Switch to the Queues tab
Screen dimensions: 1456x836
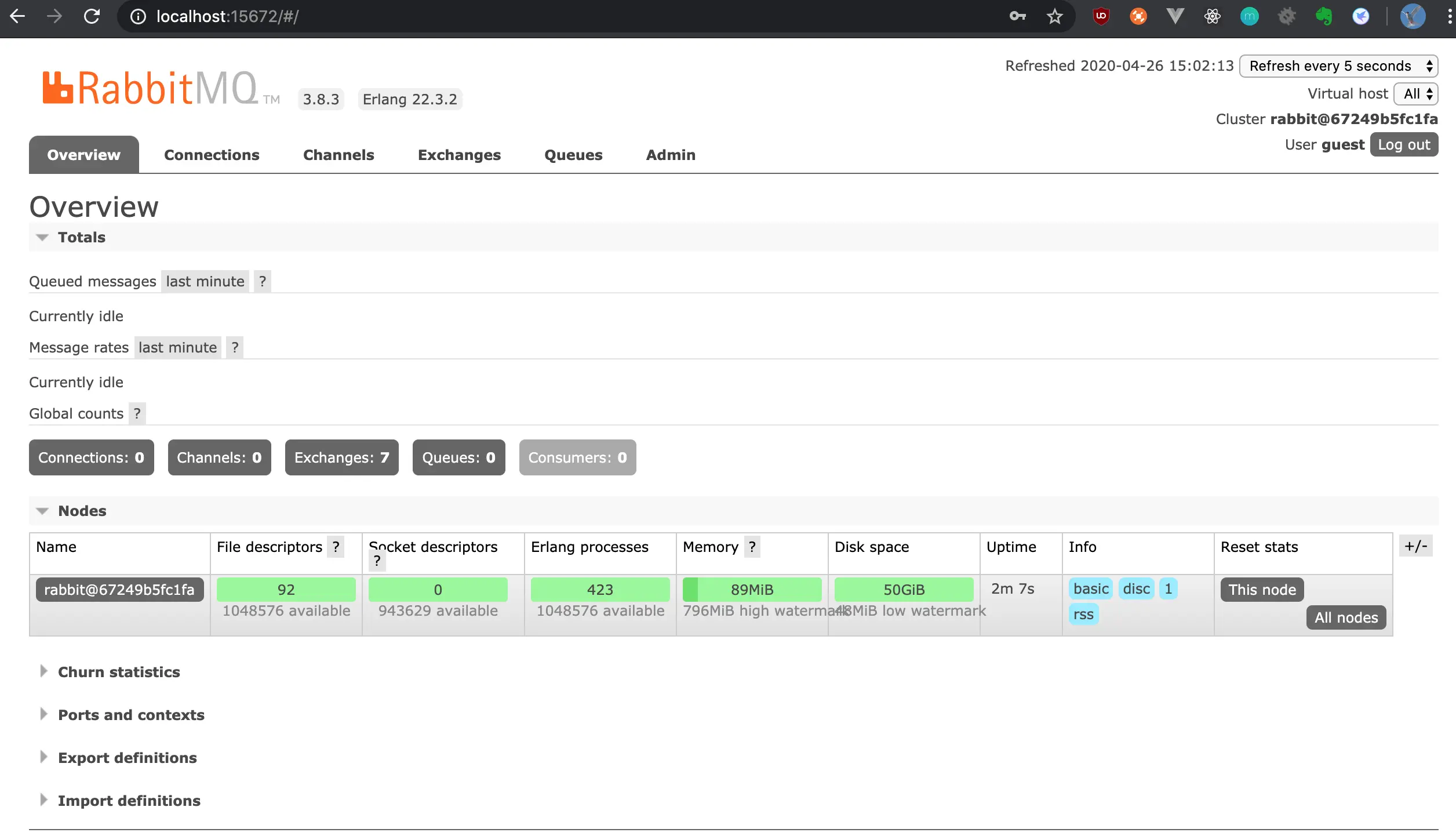573,155
